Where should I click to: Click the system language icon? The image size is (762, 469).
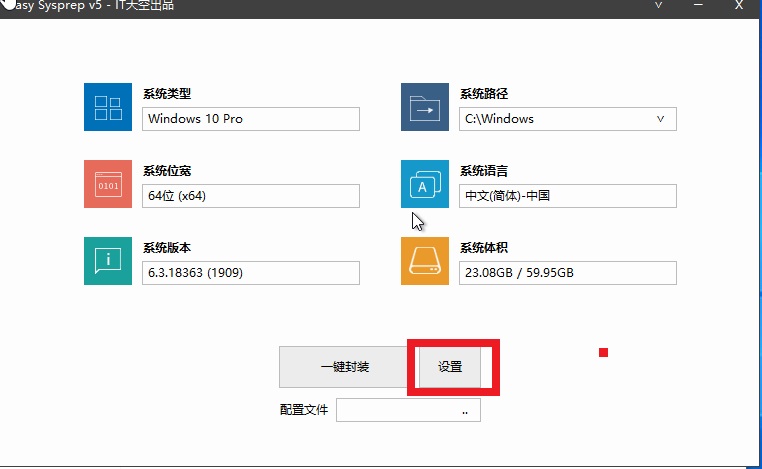pyautogui.click(x=425, y=184)
